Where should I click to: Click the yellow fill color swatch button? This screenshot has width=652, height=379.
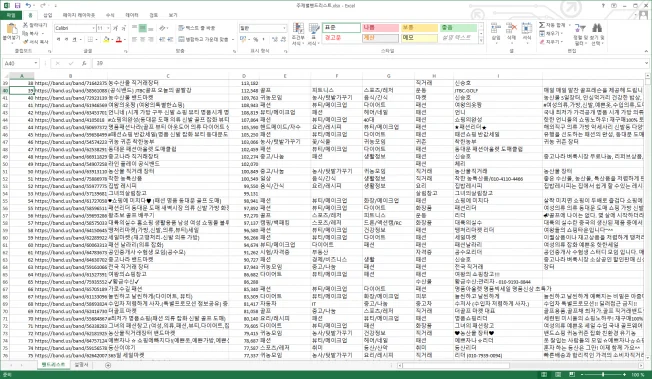tap(105, 40)
